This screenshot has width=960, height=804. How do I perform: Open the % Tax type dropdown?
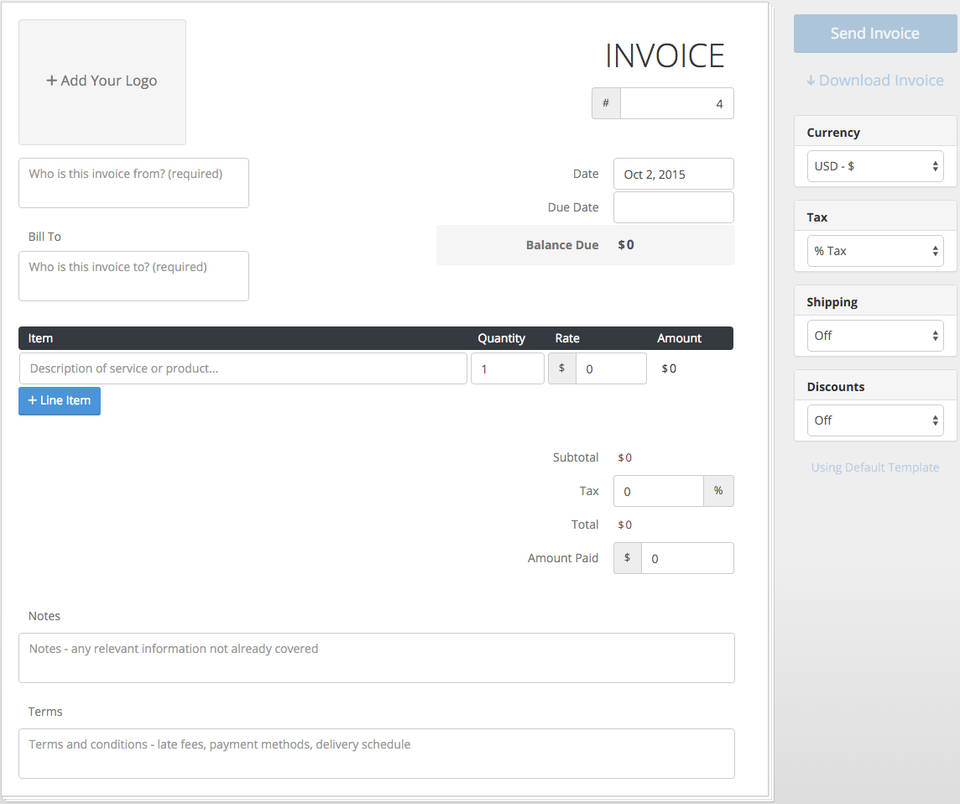pyautogui.click(x=874, y=251)
